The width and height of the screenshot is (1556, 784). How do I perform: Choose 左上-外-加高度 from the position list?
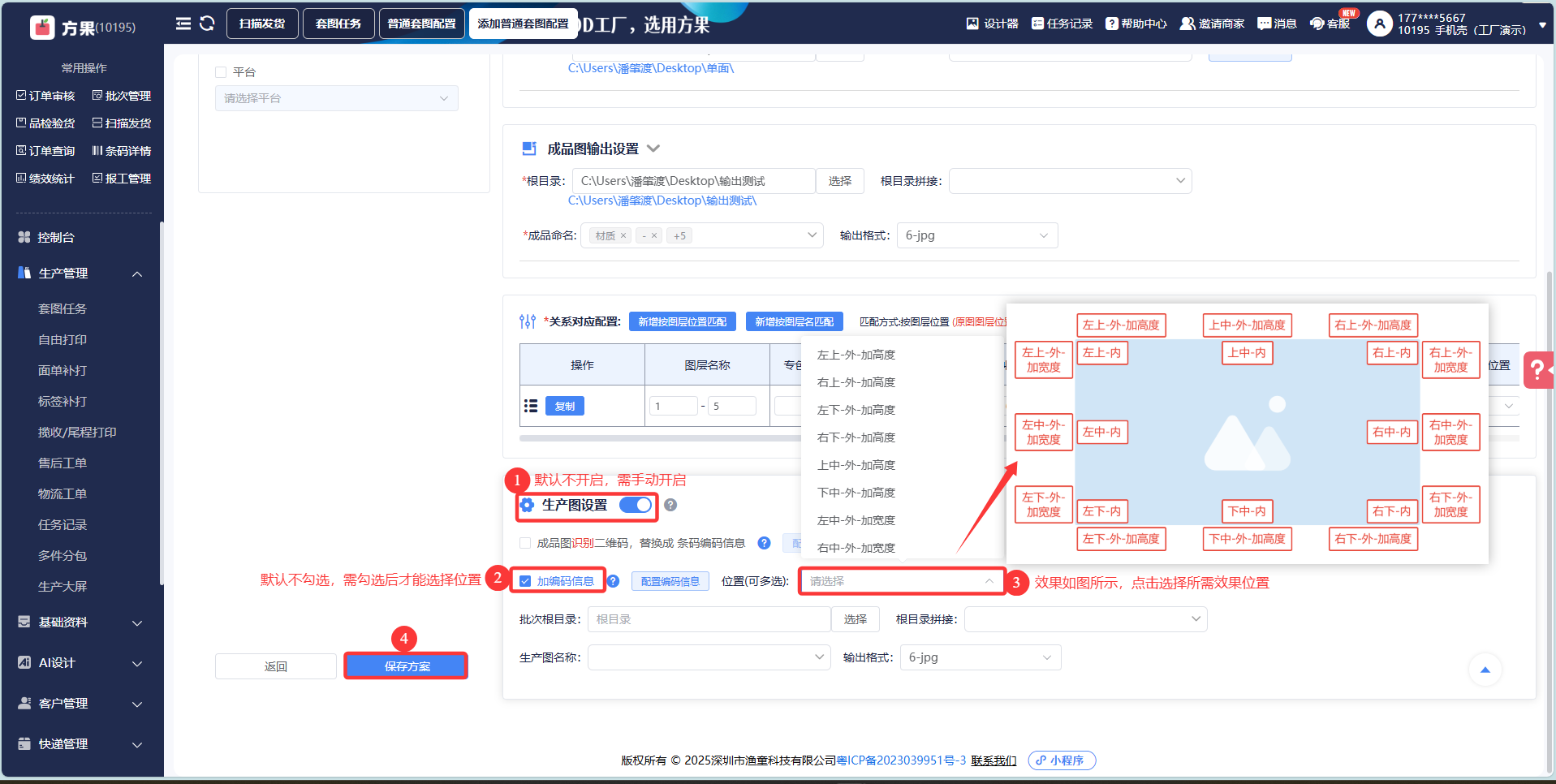(856, 355)
